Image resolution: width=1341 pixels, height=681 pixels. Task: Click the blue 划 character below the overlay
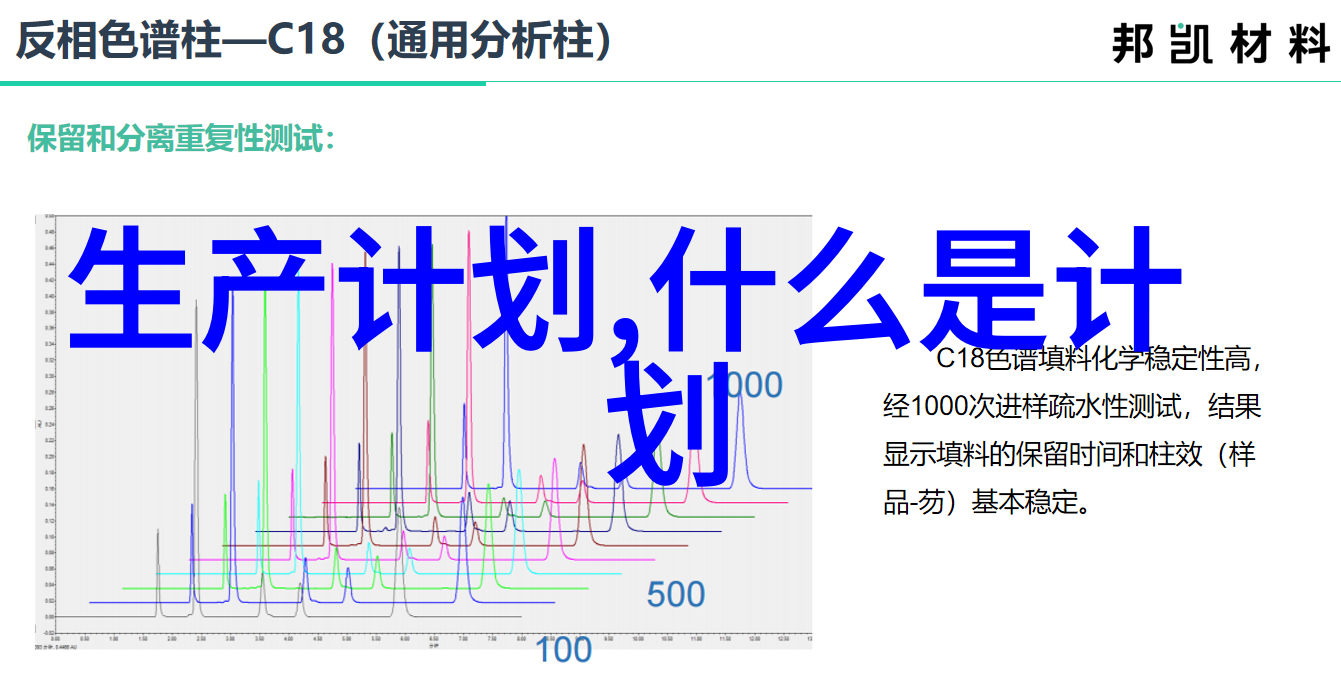click(x=670, y=430)
